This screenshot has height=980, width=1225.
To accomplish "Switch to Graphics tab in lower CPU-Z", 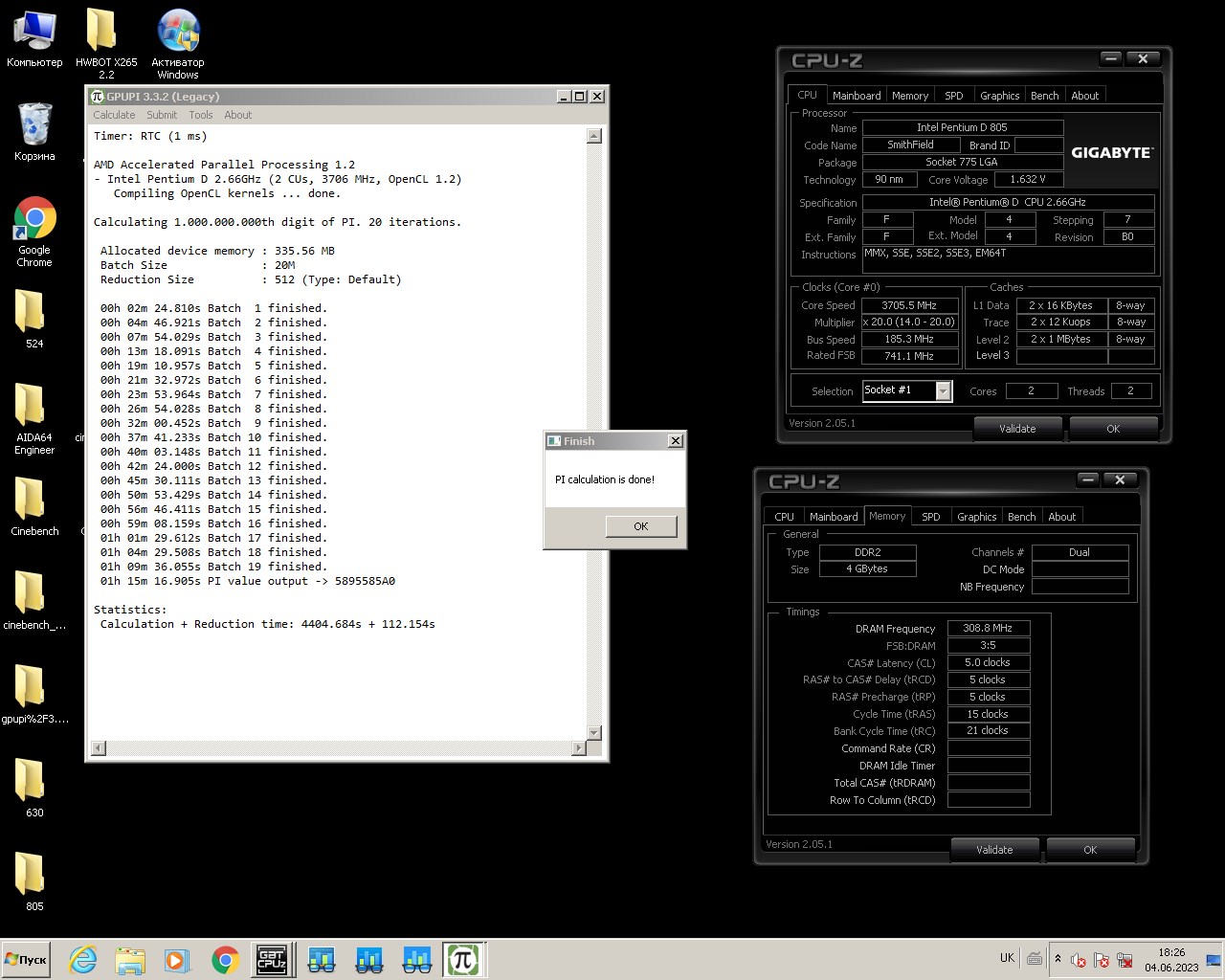I will pos(976,517).
